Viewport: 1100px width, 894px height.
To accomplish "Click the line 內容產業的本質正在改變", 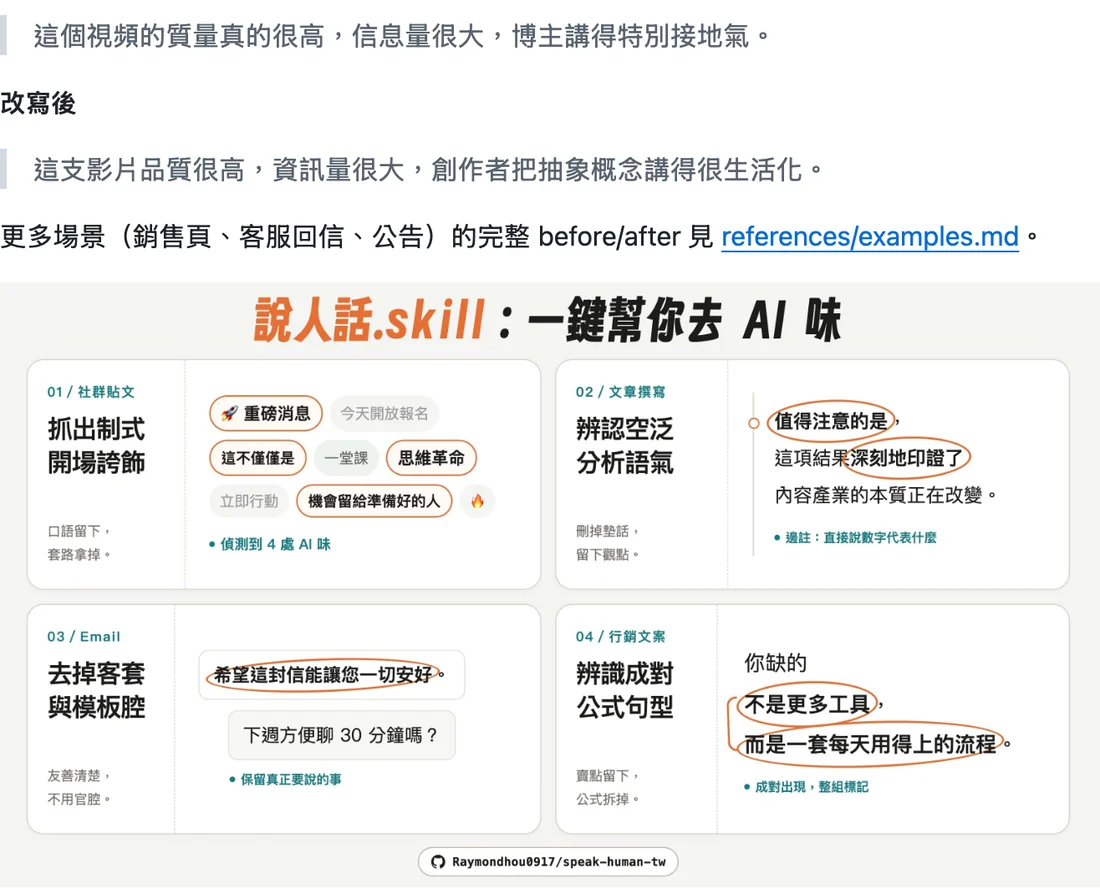I will [x=885, y=495].
